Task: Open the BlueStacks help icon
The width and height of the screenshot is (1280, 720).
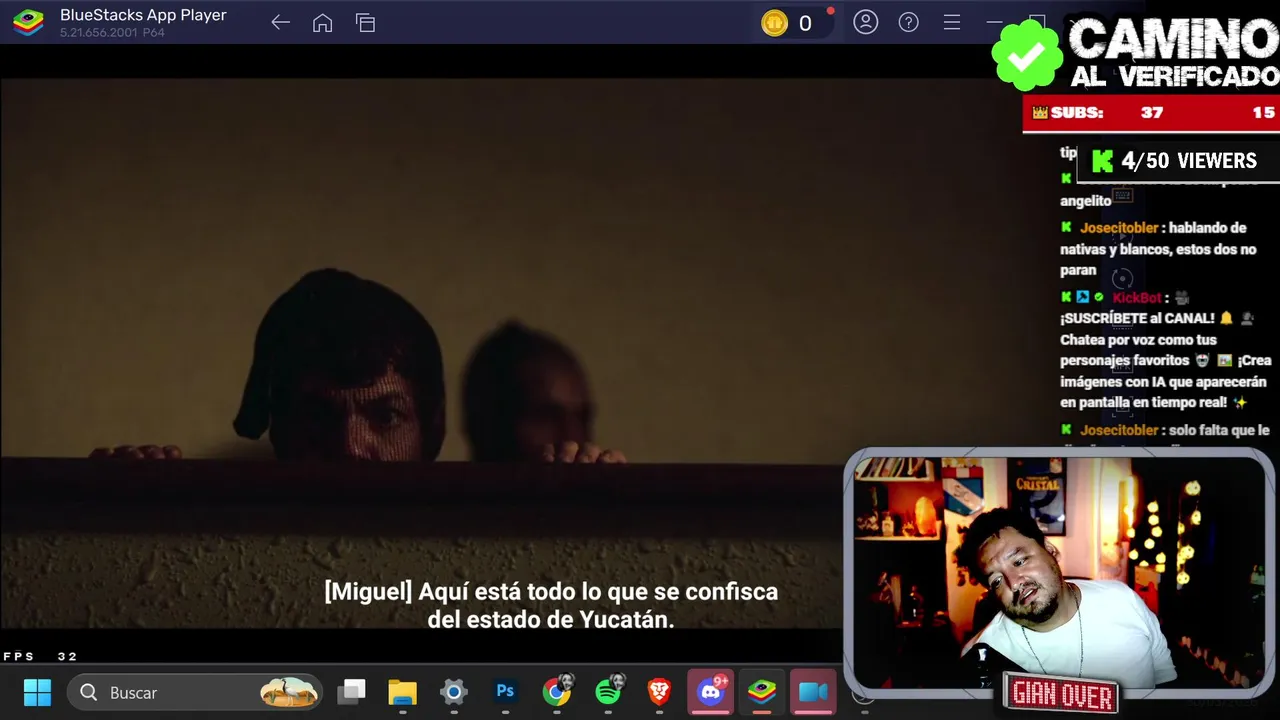Action: pyautogui.click(x=909, y=22)
